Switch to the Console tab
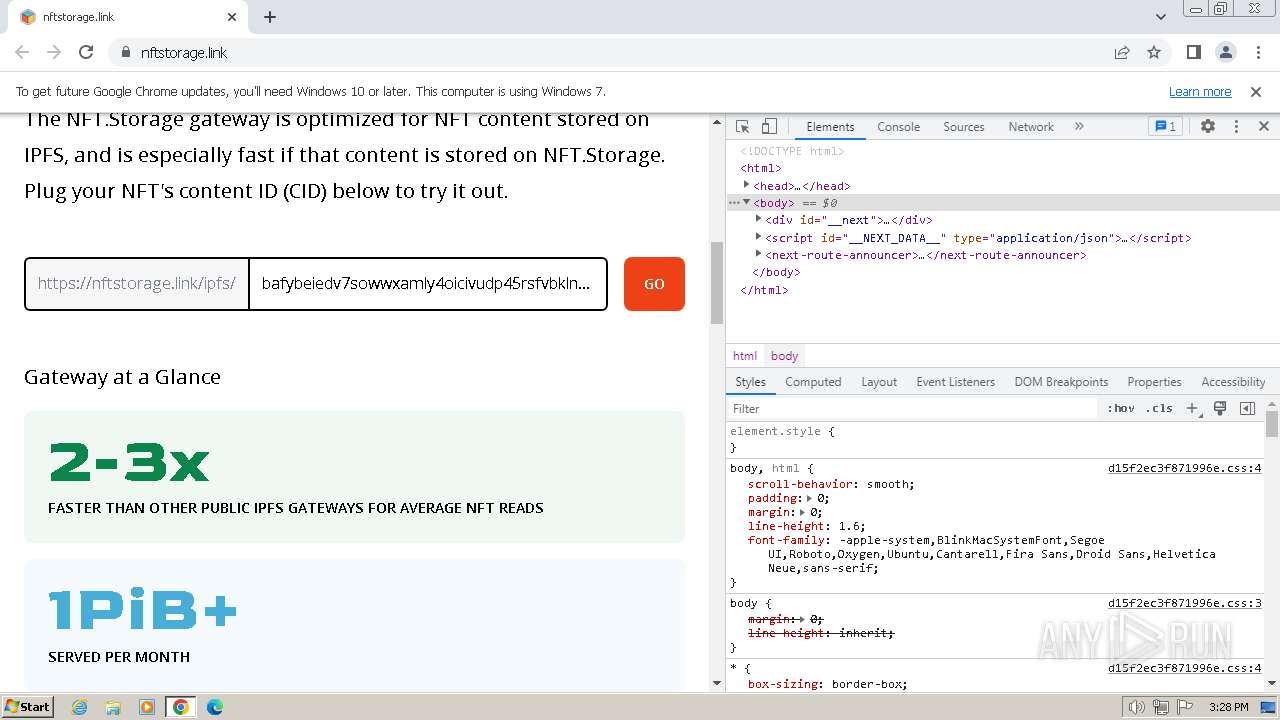 coord(898,127)
